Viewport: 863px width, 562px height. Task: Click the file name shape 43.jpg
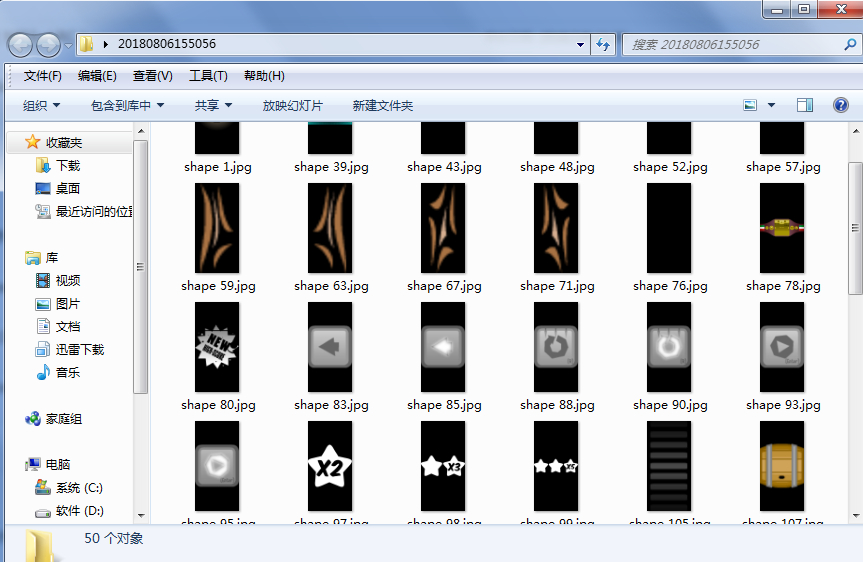tap(444, 167)
